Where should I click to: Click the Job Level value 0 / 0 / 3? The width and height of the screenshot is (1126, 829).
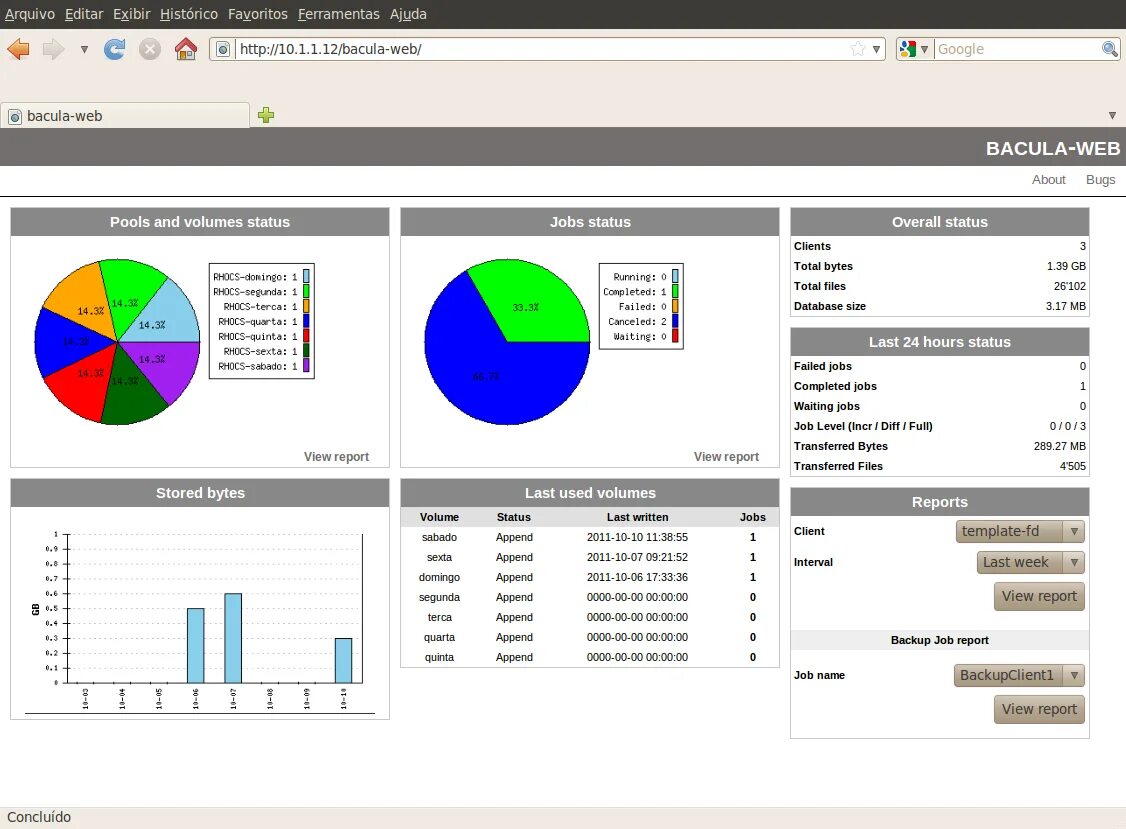(x=1068, y=426)
